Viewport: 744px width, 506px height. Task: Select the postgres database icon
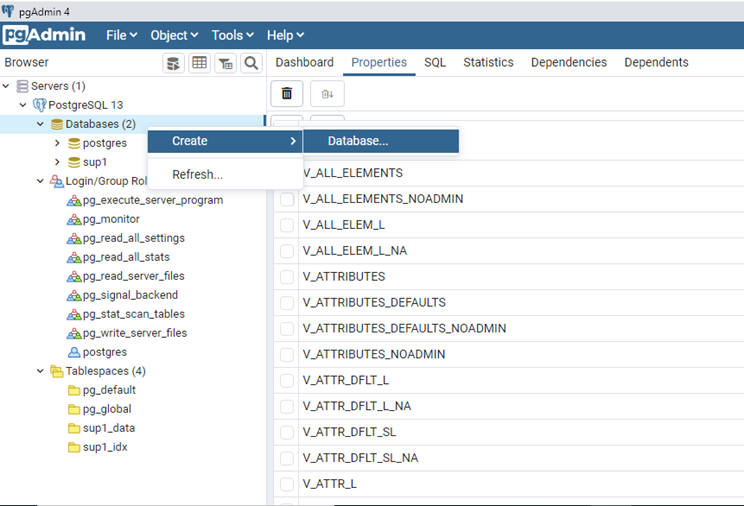pos(74,143)
